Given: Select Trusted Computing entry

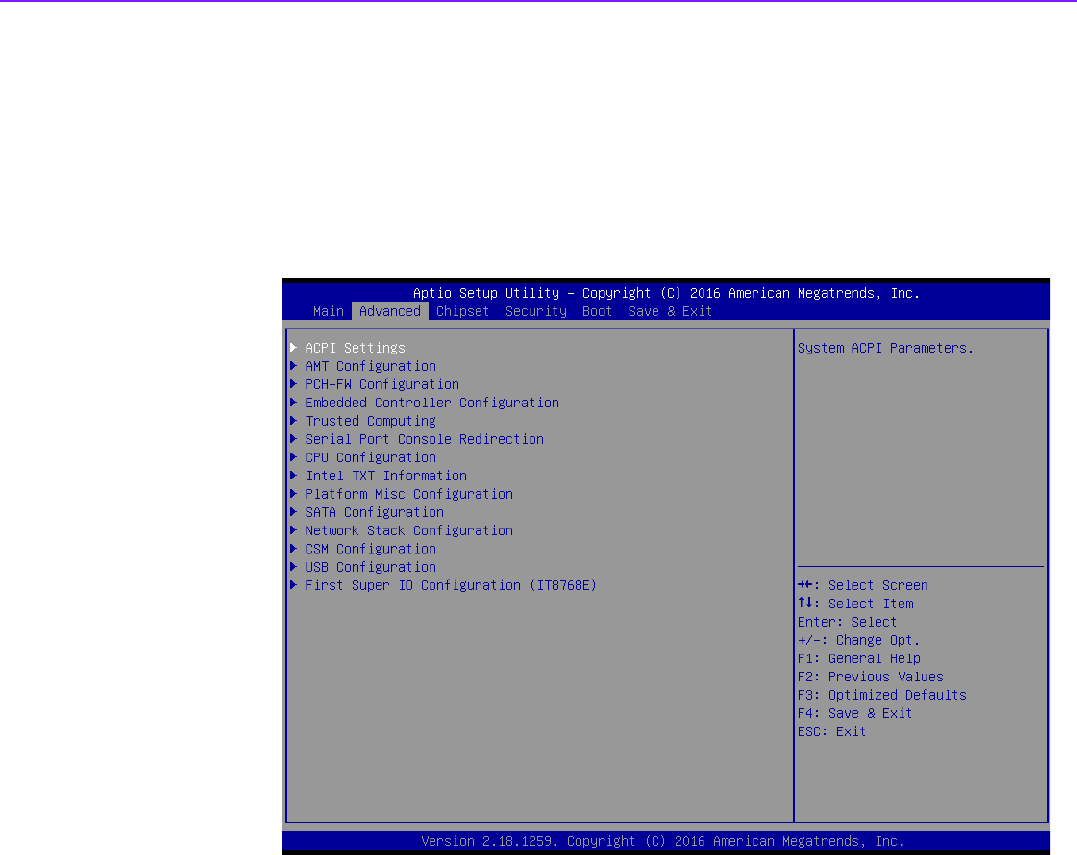Looking at the screenshot, I should coord(370,421).
